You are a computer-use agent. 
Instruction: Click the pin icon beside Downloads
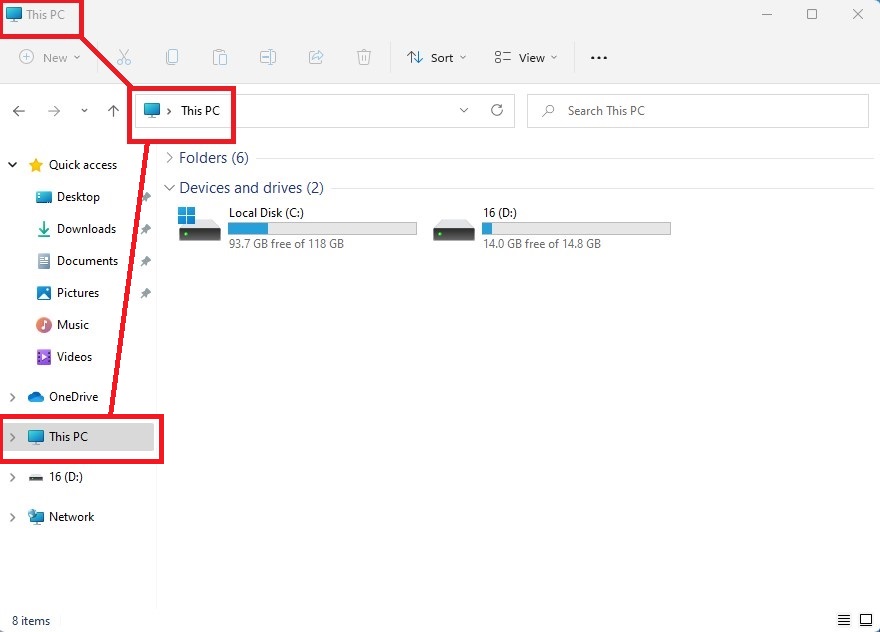[146, 229]
